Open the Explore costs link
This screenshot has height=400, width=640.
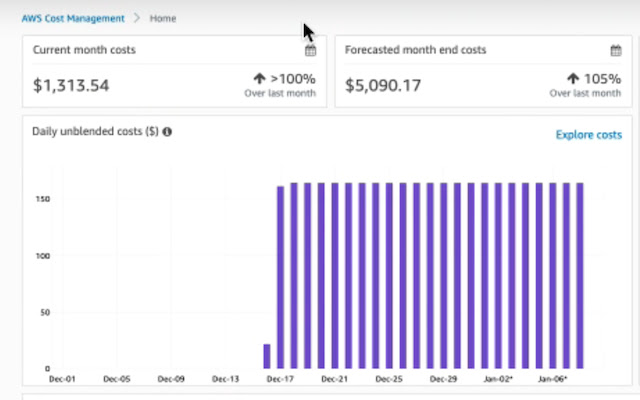(589, 135)
